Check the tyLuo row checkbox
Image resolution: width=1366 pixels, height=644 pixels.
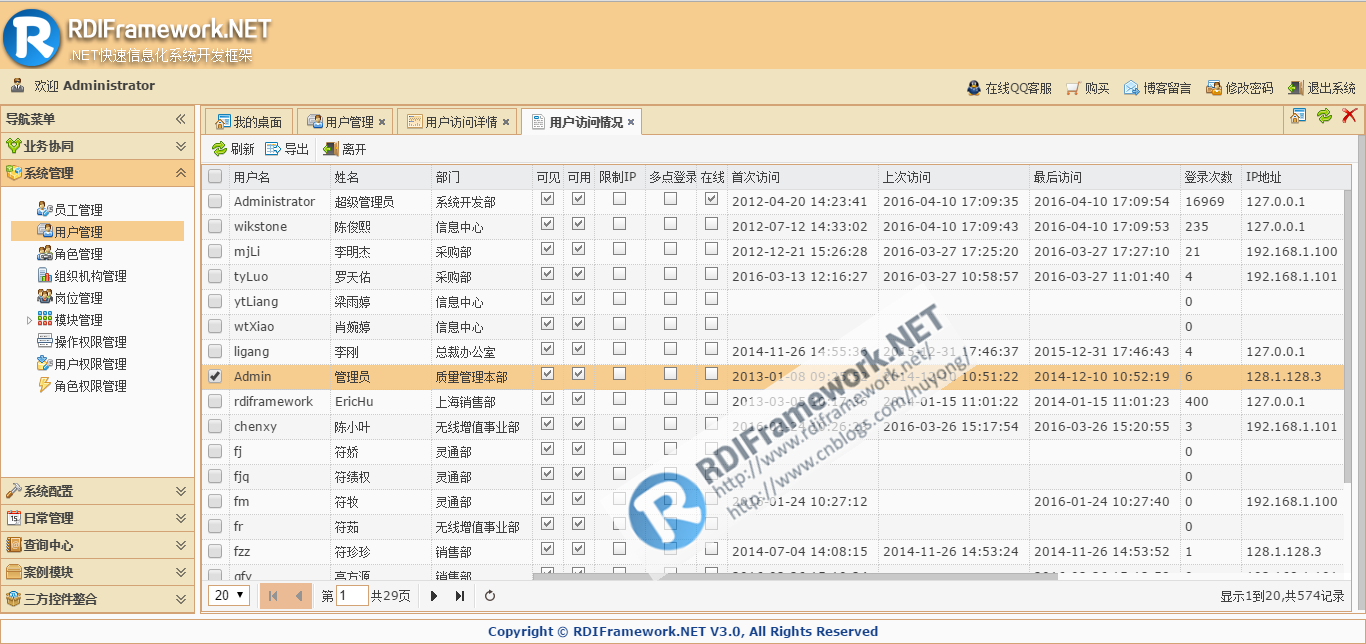coord(215,276)
